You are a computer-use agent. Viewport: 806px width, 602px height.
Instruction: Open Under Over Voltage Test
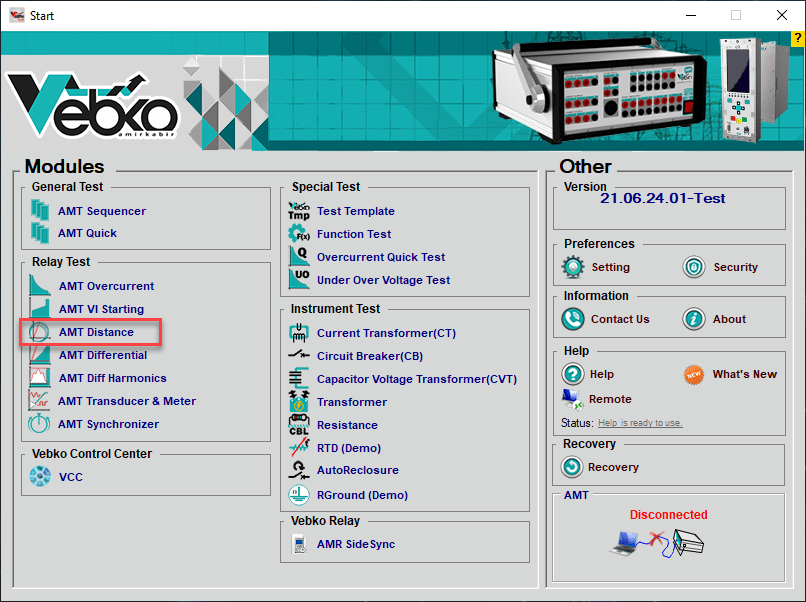(x=383, y=280)
